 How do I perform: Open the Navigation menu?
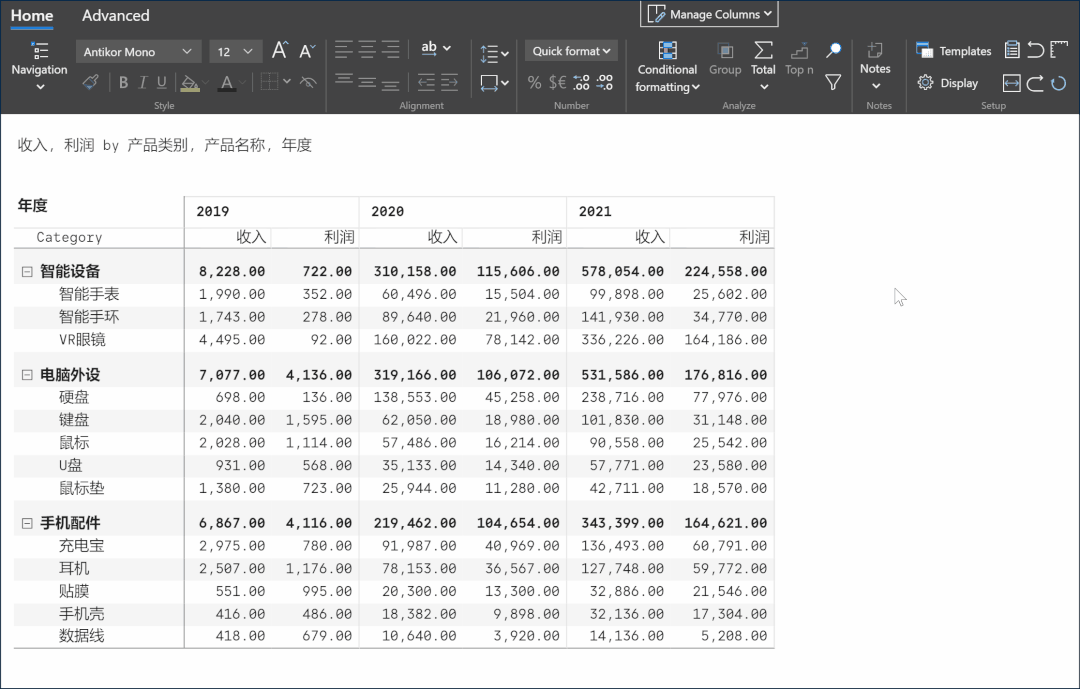point(39,67)
